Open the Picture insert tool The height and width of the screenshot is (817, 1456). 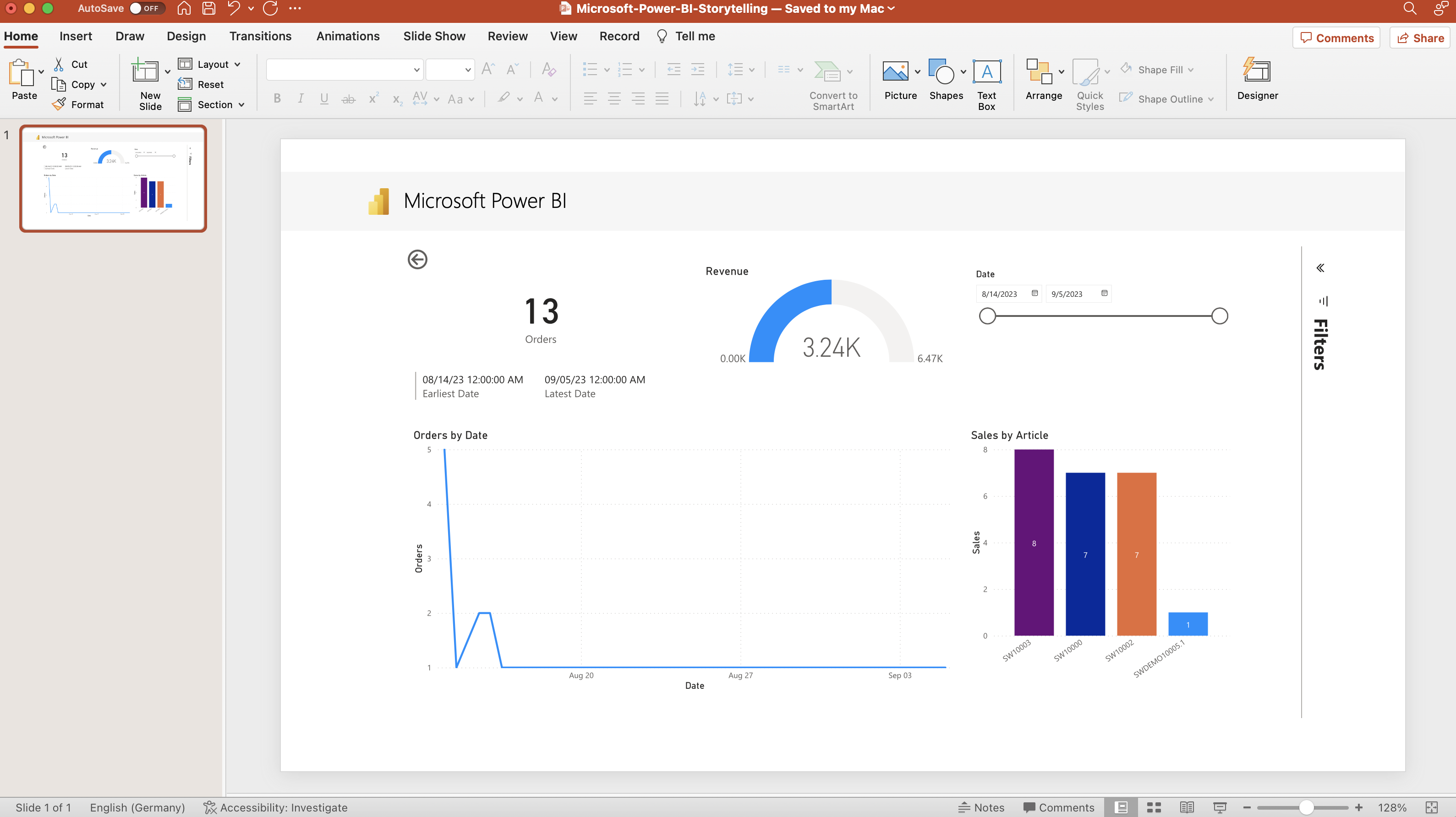895,72
